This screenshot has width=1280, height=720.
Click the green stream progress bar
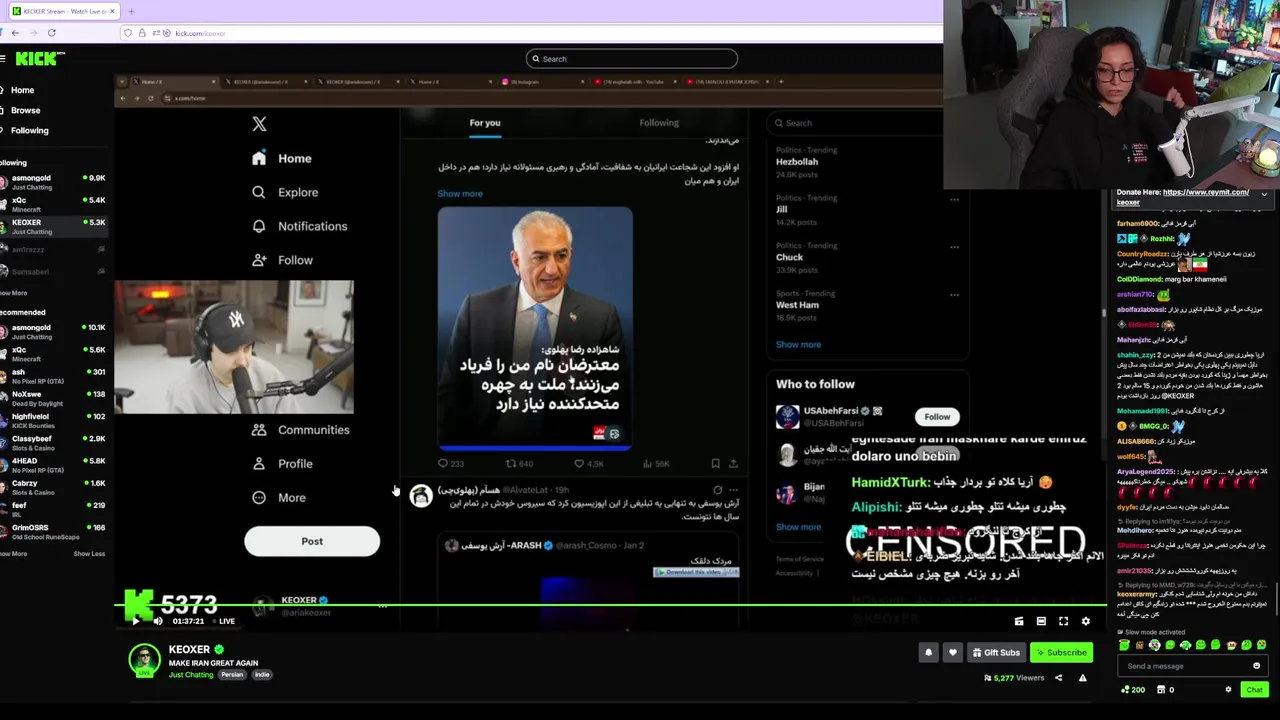click(x=610, y=606)
